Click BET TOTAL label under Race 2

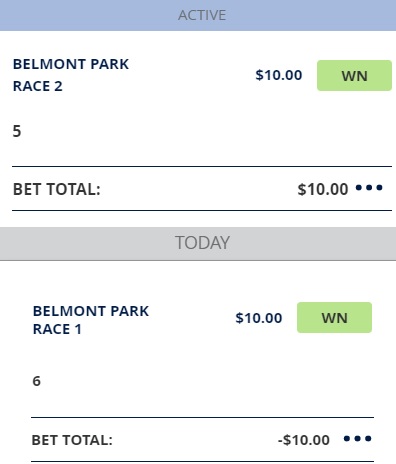click(x=57, y=189)
